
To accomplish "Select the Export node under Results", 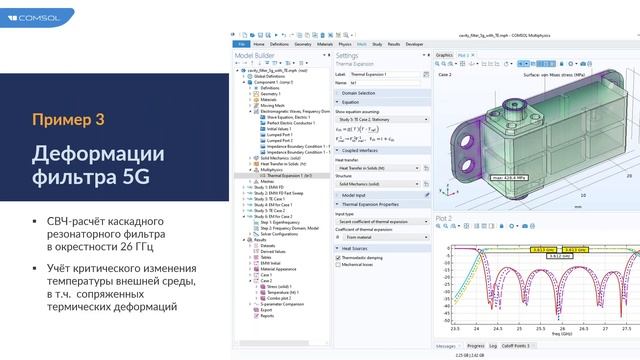I will [x=266, y=310].
